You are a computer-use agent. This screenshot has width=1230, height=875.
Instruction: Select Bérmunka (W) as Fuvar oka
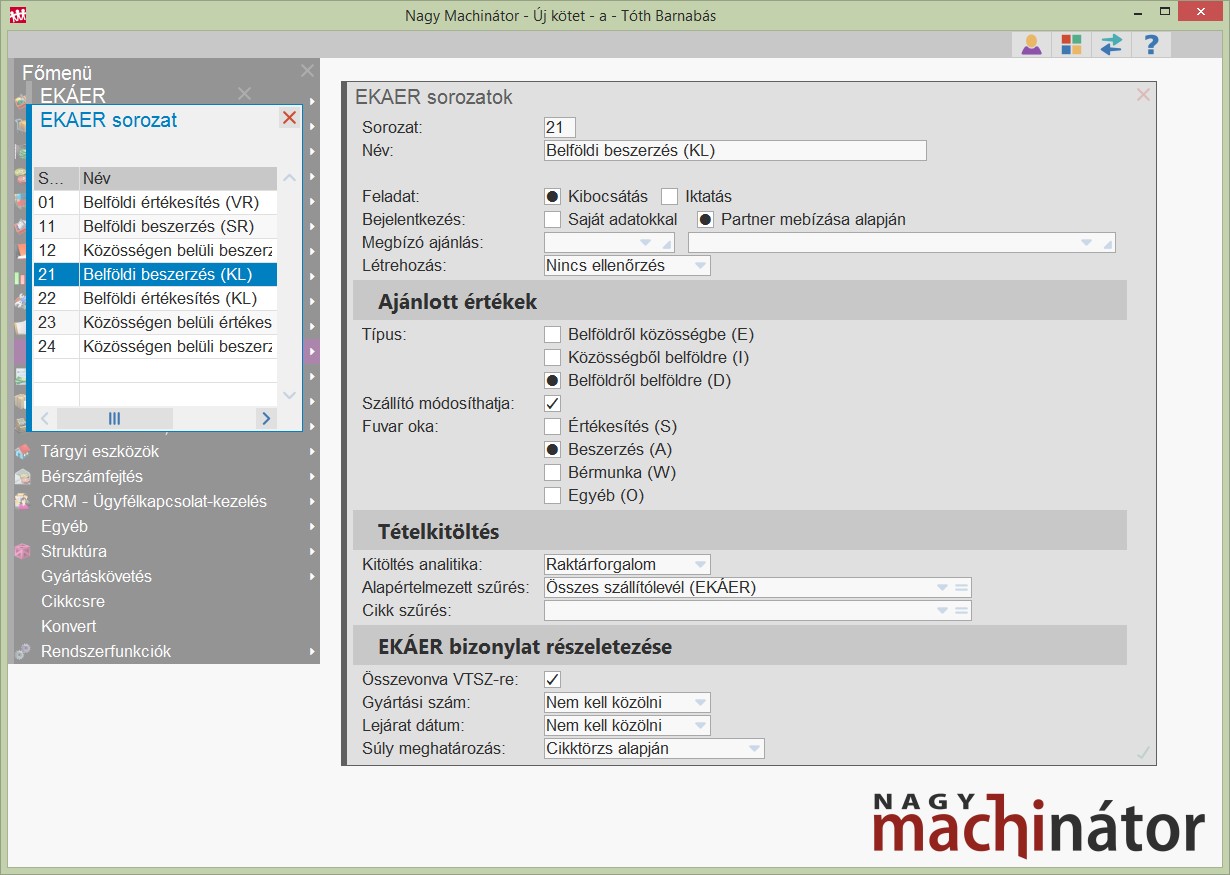pyautogui.click(x=552, y=472)
